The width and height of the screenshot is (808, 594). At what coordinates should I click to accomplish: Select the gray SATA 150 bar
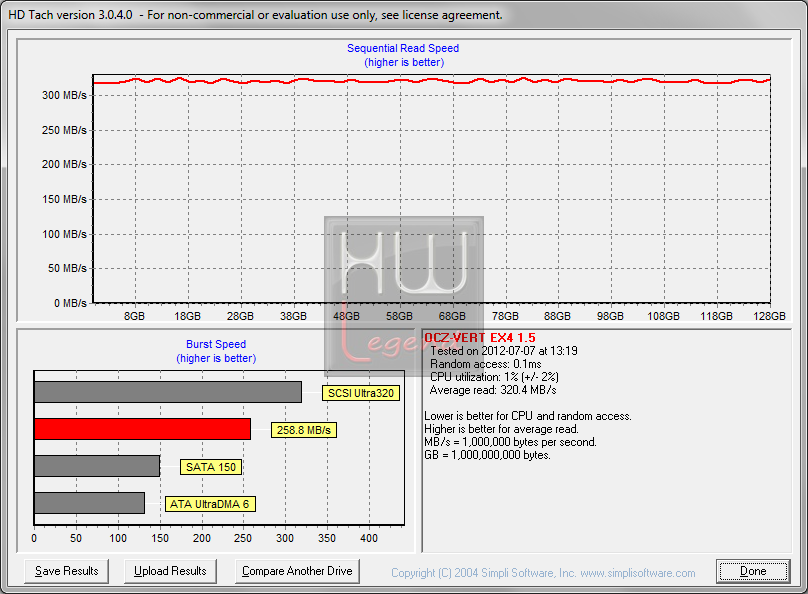97,466
